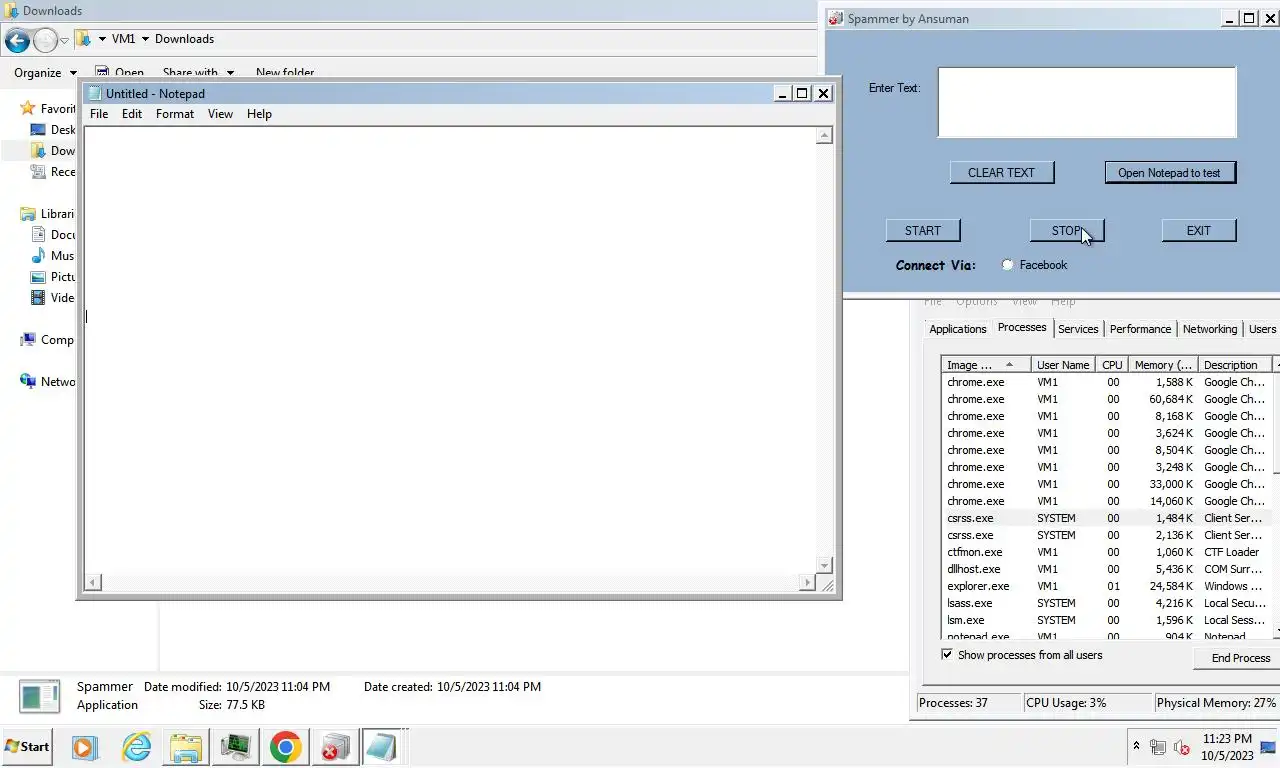The image size is (1280, 768).
Task: Switch to the Networking tab
Action: tap(1210, 329)
